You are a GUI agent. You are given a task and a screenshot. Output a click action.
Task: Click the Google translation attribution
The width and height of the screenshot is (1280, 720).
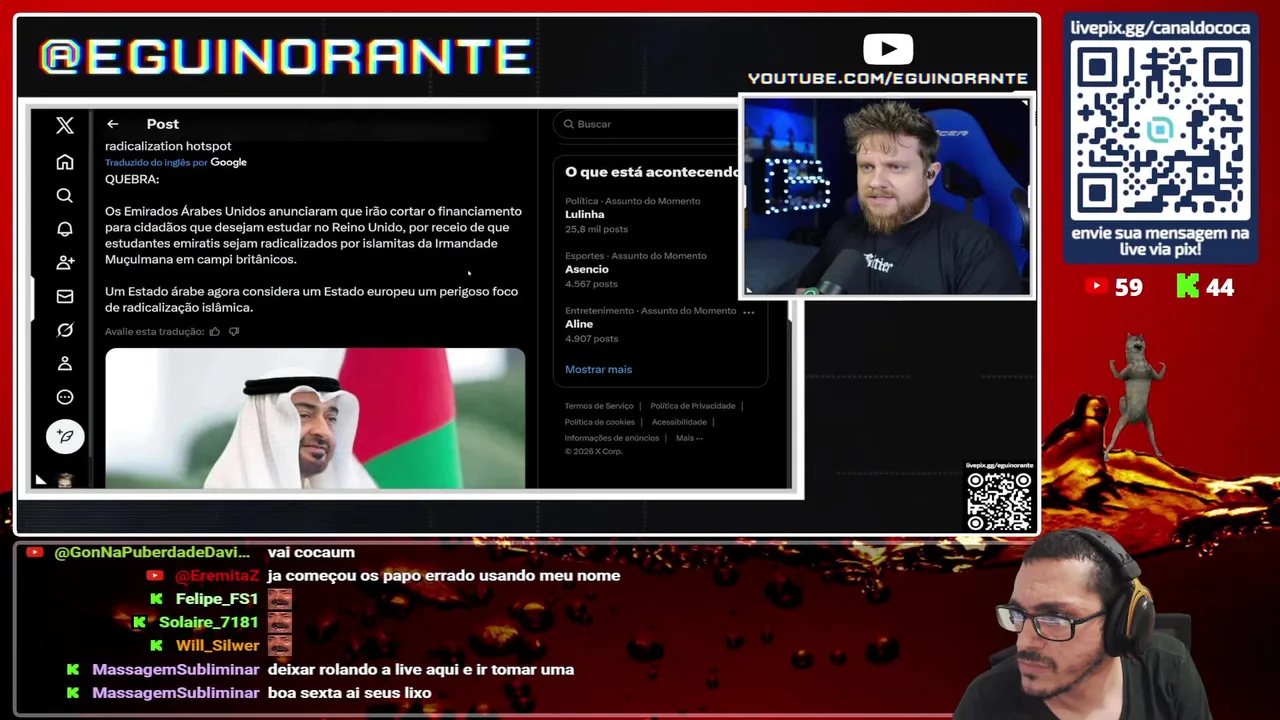click(x=228, y=162)
